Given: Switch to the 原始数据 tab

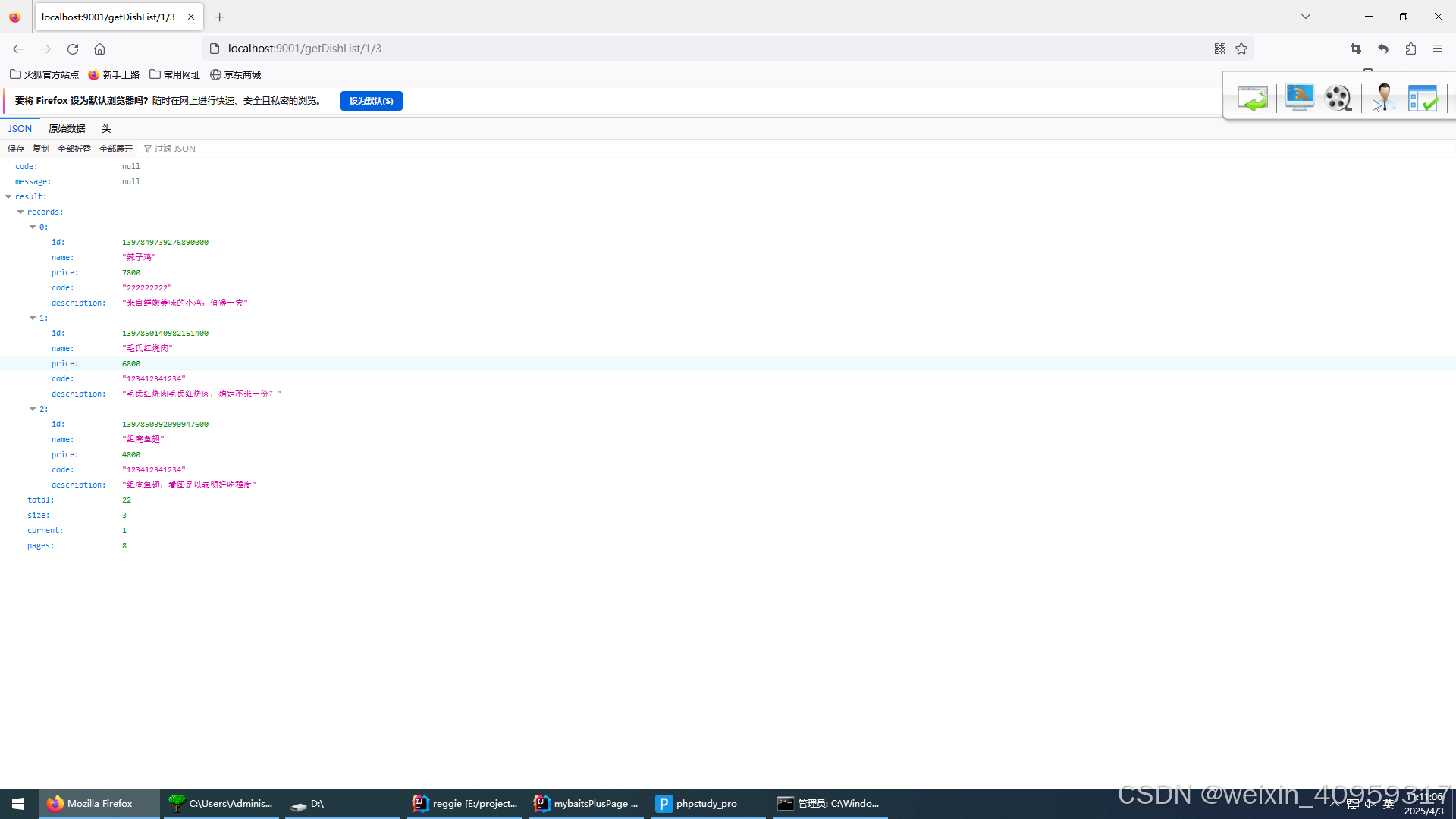Looking at the screenshot, I should pyautogui.click(x=67, y=128).
